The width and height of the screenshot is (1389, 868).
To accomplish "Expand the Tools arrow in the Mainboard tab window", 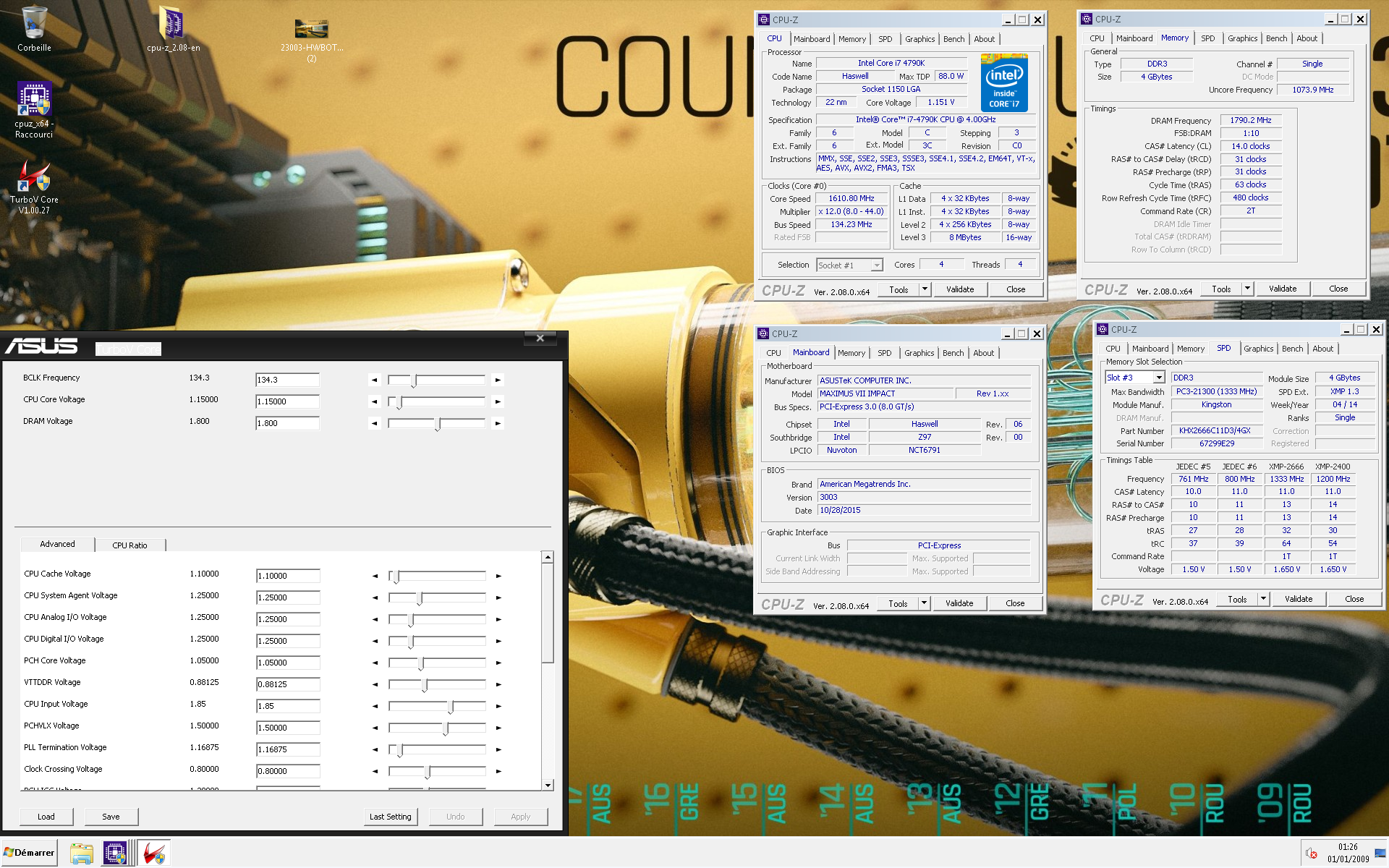I will (923, 603).
